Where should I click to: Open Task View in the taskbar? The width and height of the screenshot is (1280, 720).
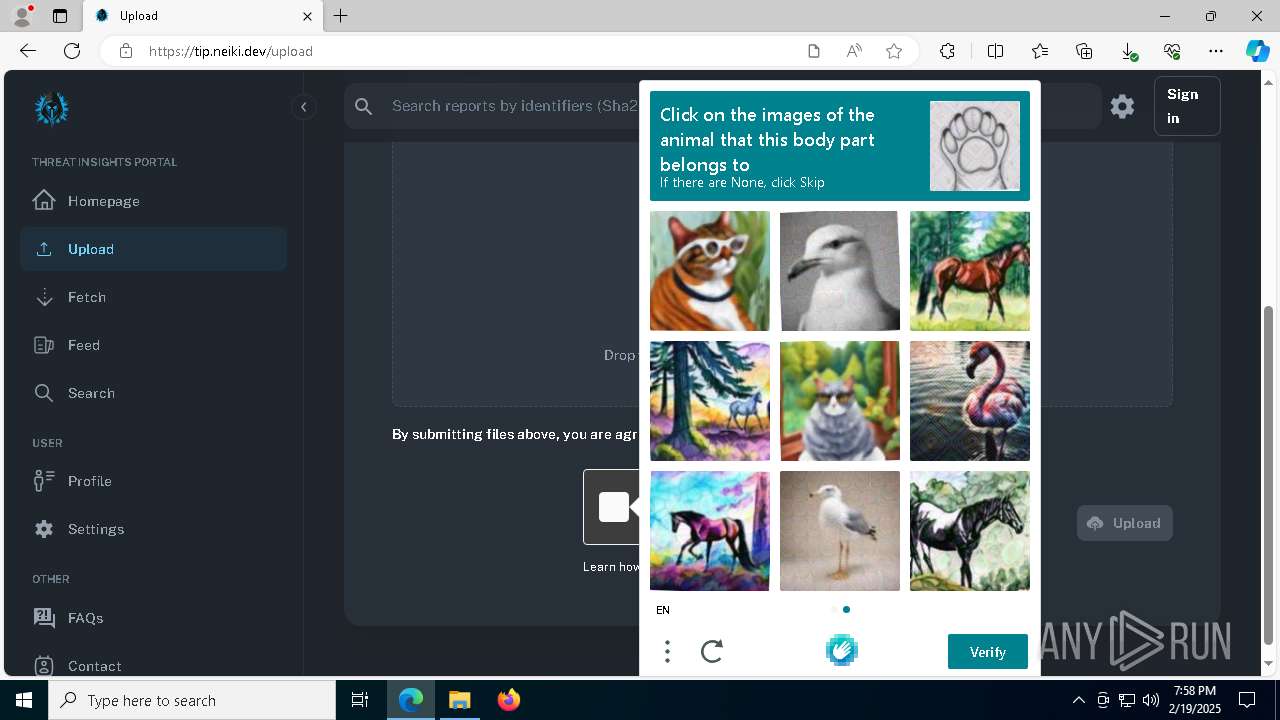tap(360, 700)
